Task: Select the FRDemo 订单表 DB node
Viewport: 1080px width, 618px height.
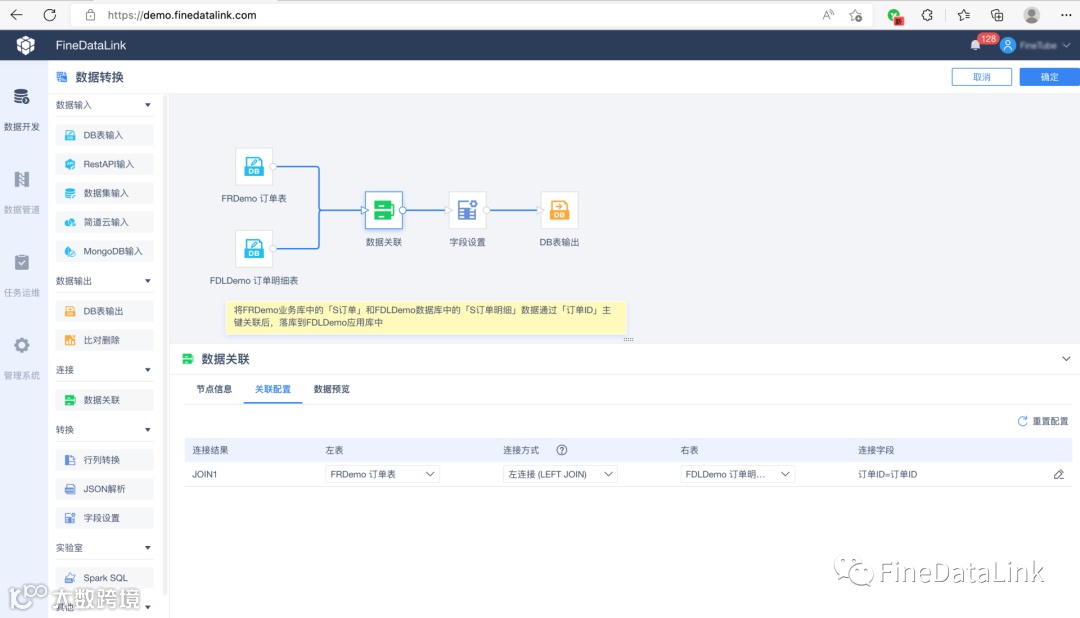Action: [254, 167]
